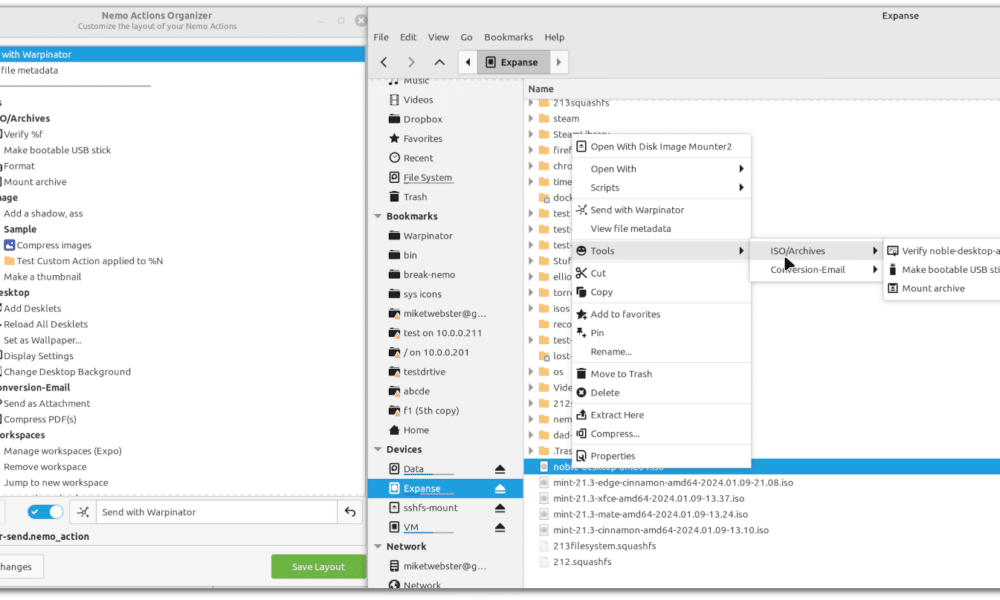Select Compress PDF(s) in Organizer list
The image size is (1000, 600).
pyautogui.click(x=40, y=420)
